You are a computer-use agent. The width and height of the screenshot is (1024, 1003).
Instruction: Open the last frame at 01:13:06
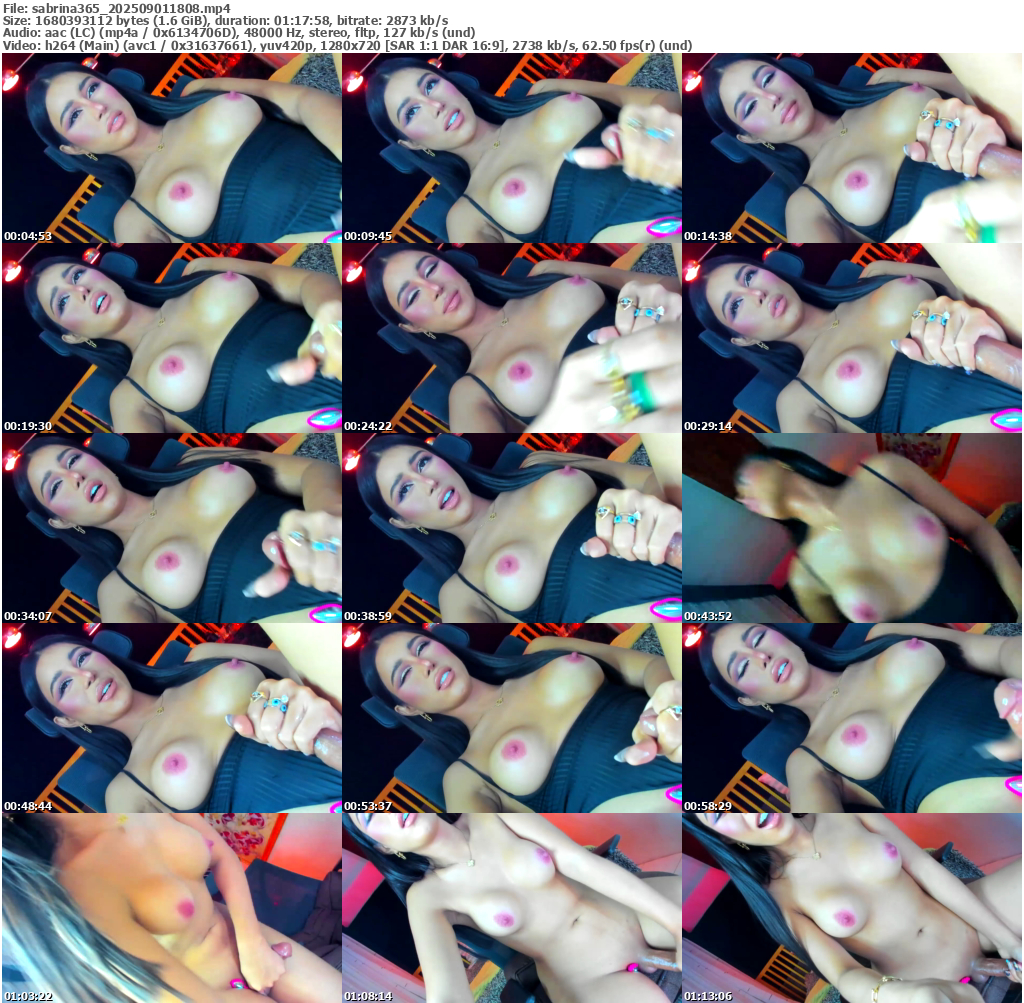(852, 908)
